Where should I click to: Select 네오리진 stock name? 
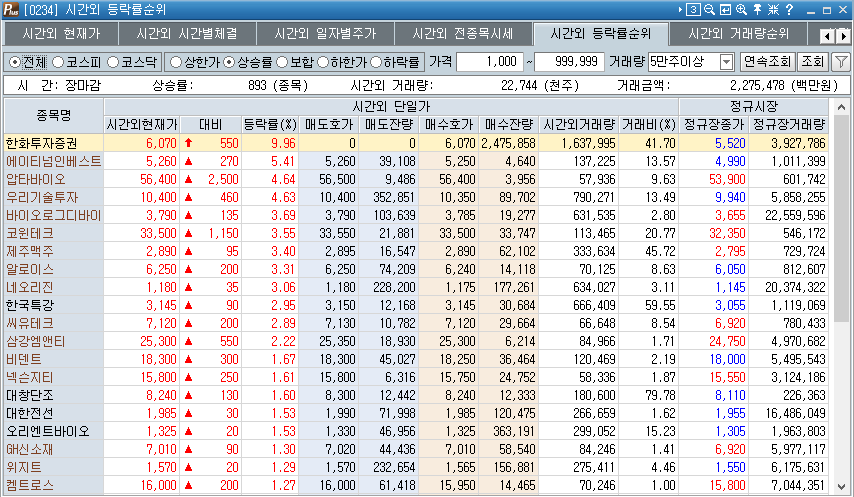click(29, 287)
